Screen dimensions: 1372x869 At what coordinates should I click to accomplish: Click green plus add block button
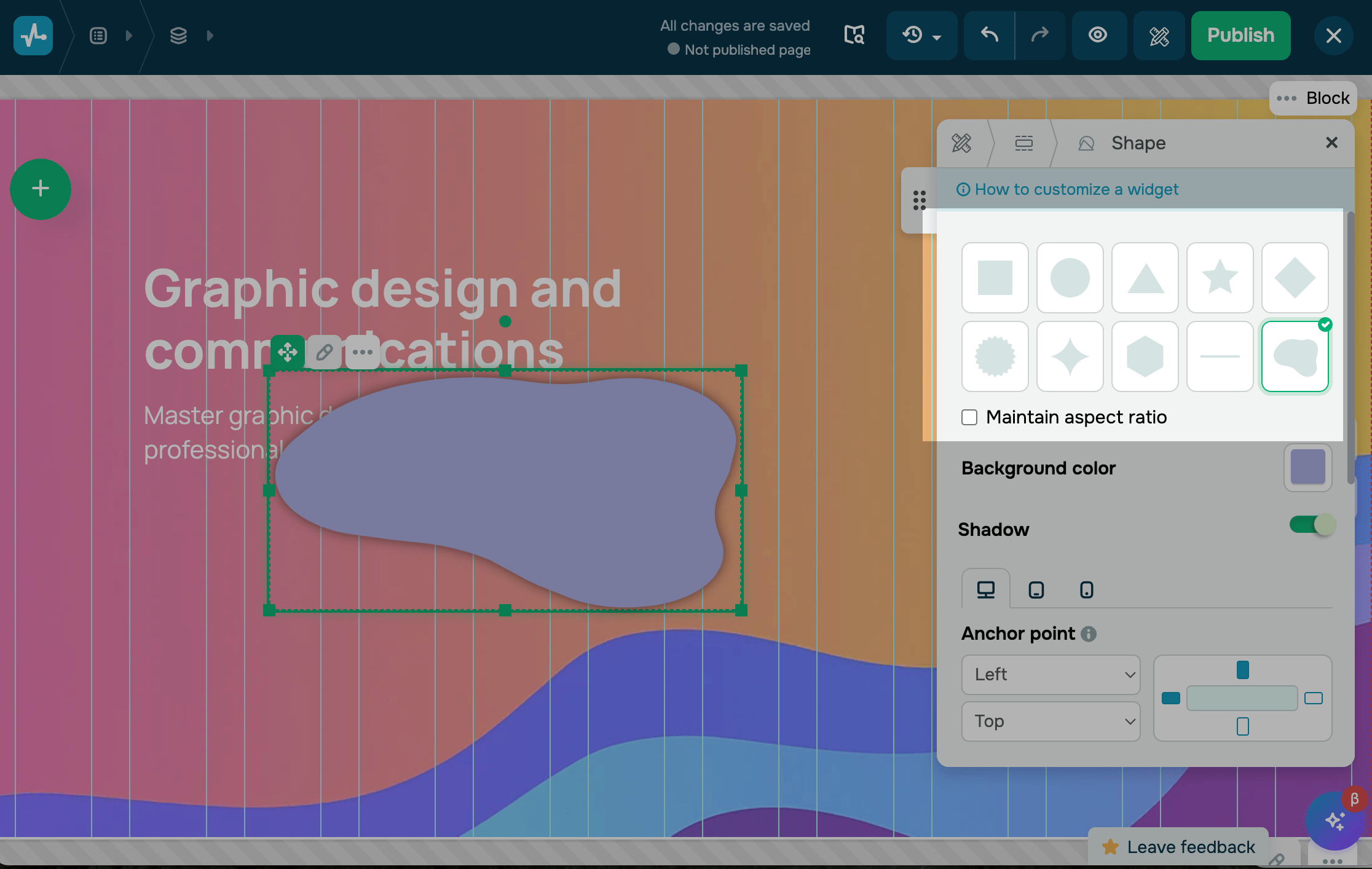click(x=41, y=189)
